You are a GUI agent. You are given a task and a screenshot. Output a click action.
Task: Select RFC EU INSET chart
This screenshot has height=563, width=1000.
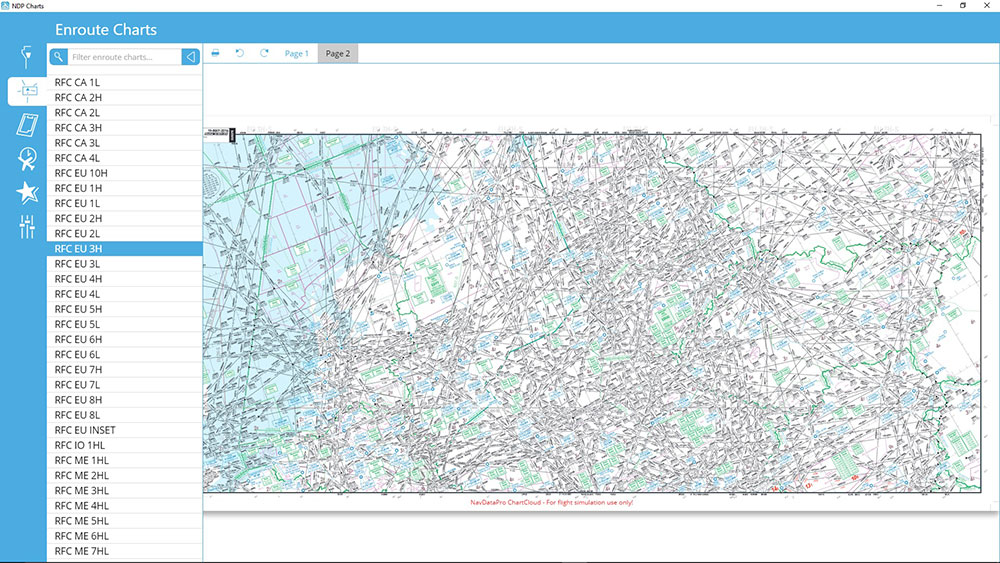(125, 430)
